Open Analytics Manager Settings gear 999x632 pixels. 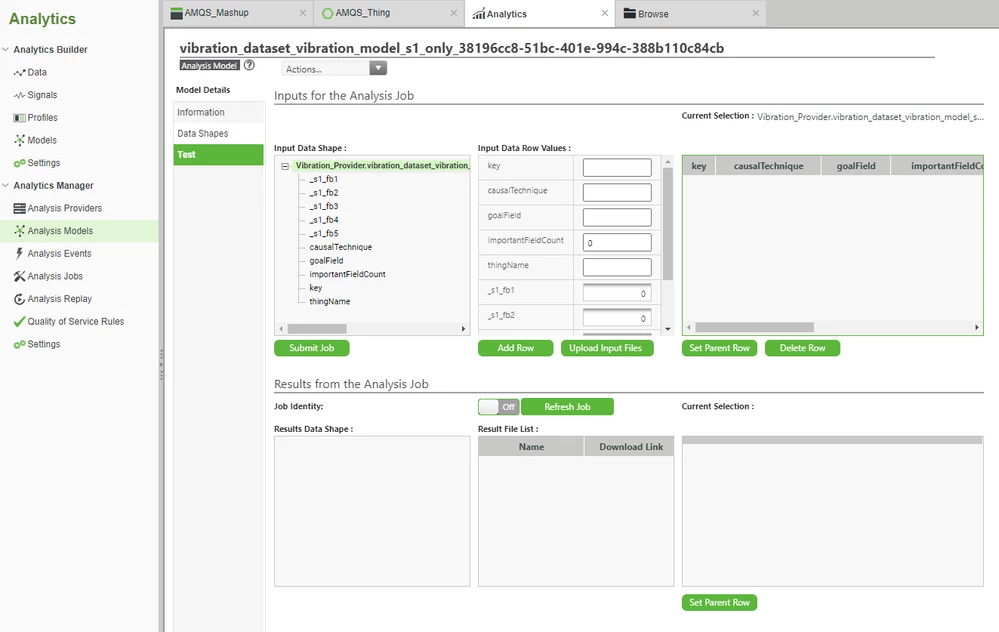tap(19, 344)
